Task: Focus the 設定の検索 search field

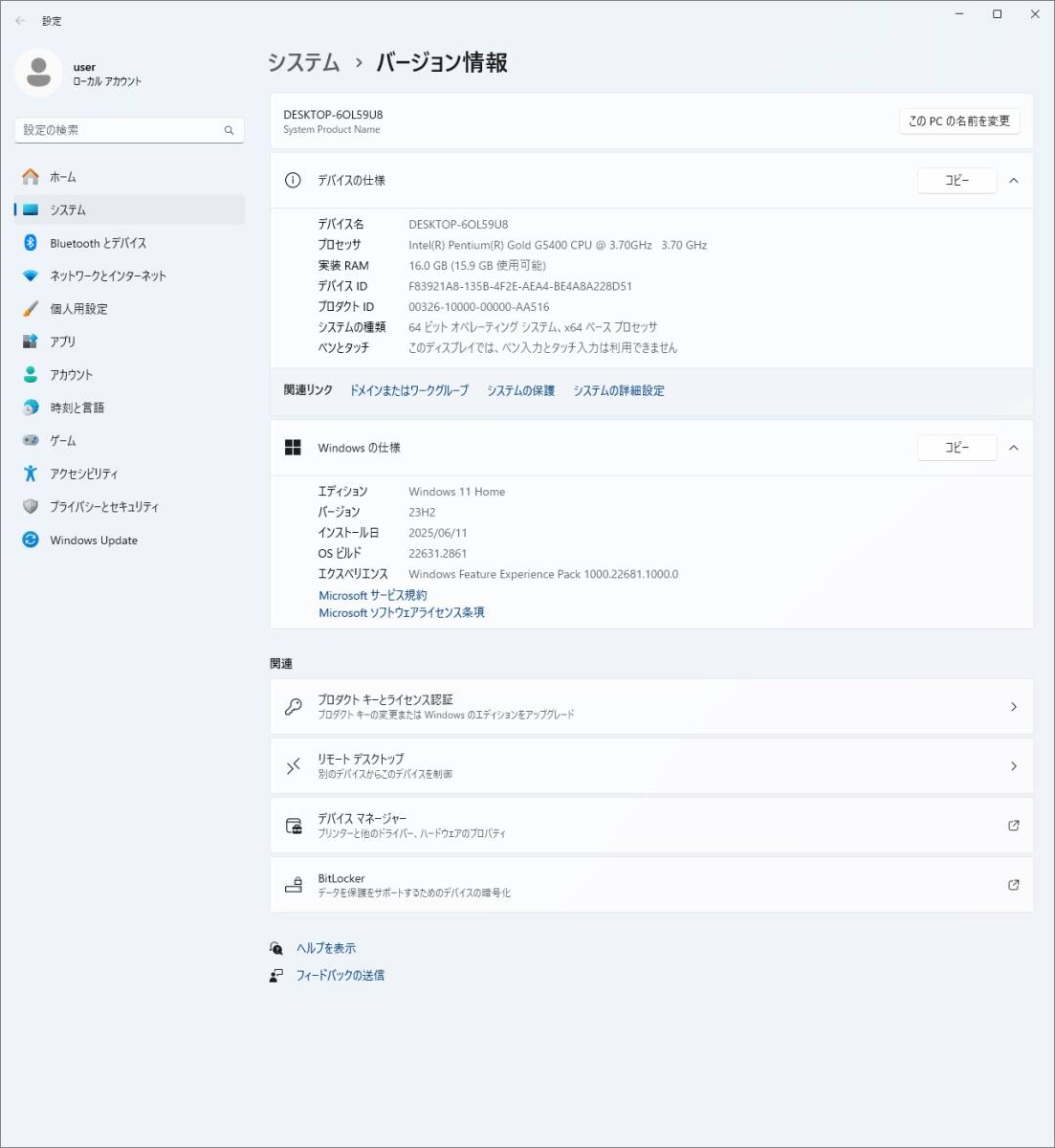Action: [129, 130]
